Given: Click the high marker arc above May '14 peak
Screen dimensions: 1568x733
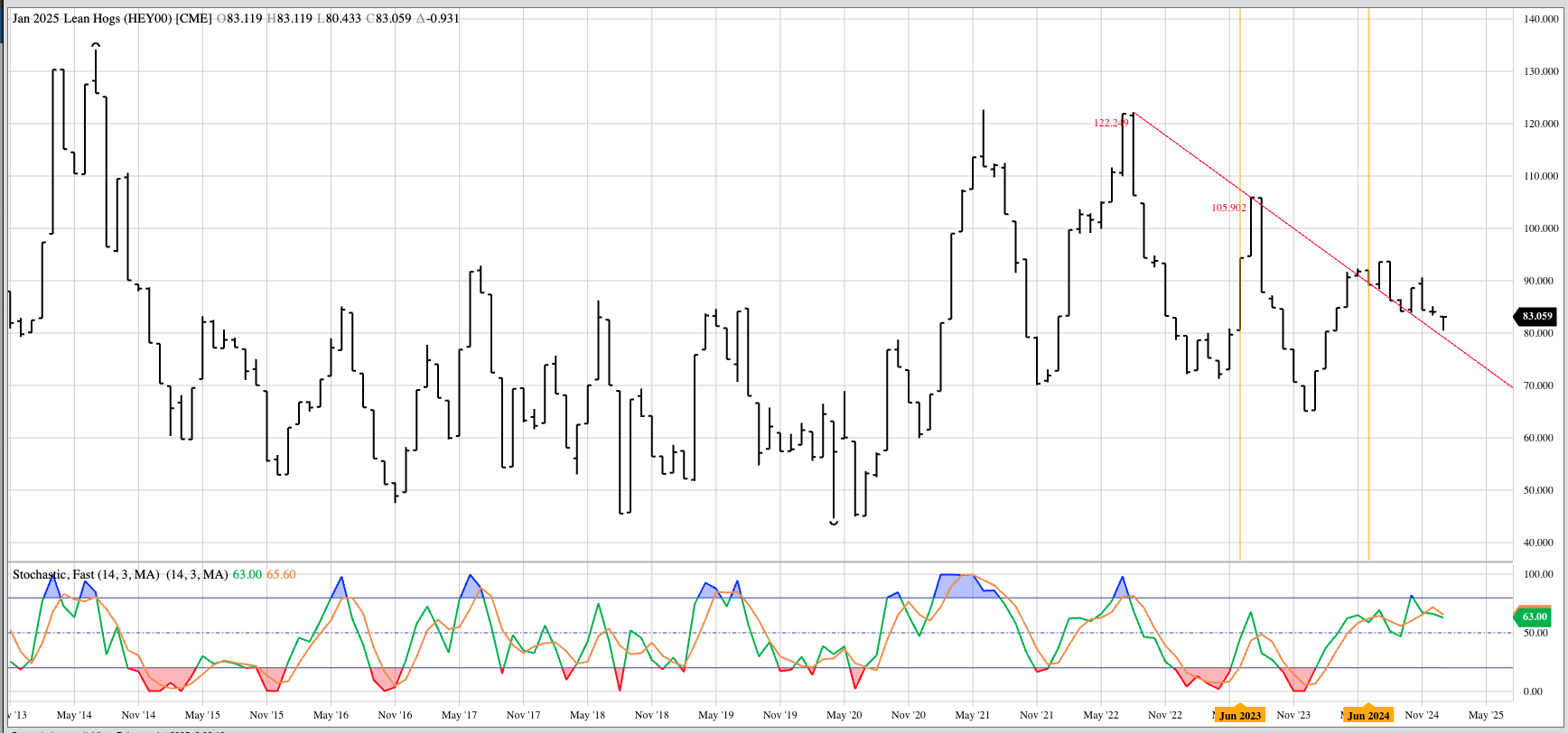Looking at the screenshot, I should (x=96, y=44).
